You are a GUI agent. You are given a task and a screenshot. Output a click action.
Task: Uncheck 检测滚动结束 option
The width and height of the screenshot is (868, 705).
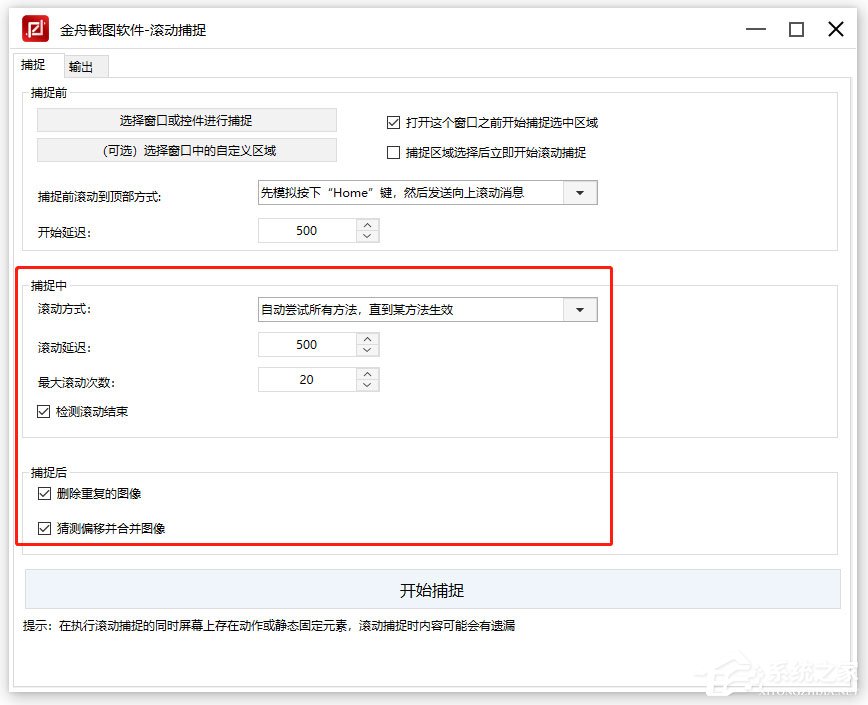44,410
